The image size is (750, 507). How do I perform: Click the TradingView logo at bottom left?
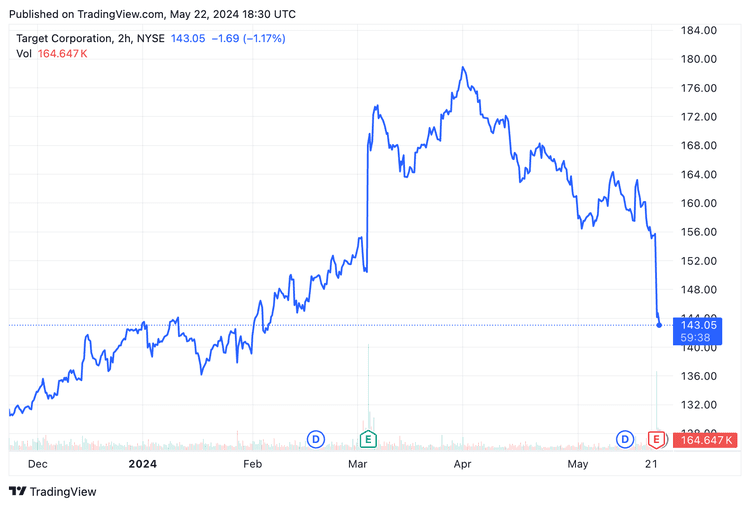[53, 491]
